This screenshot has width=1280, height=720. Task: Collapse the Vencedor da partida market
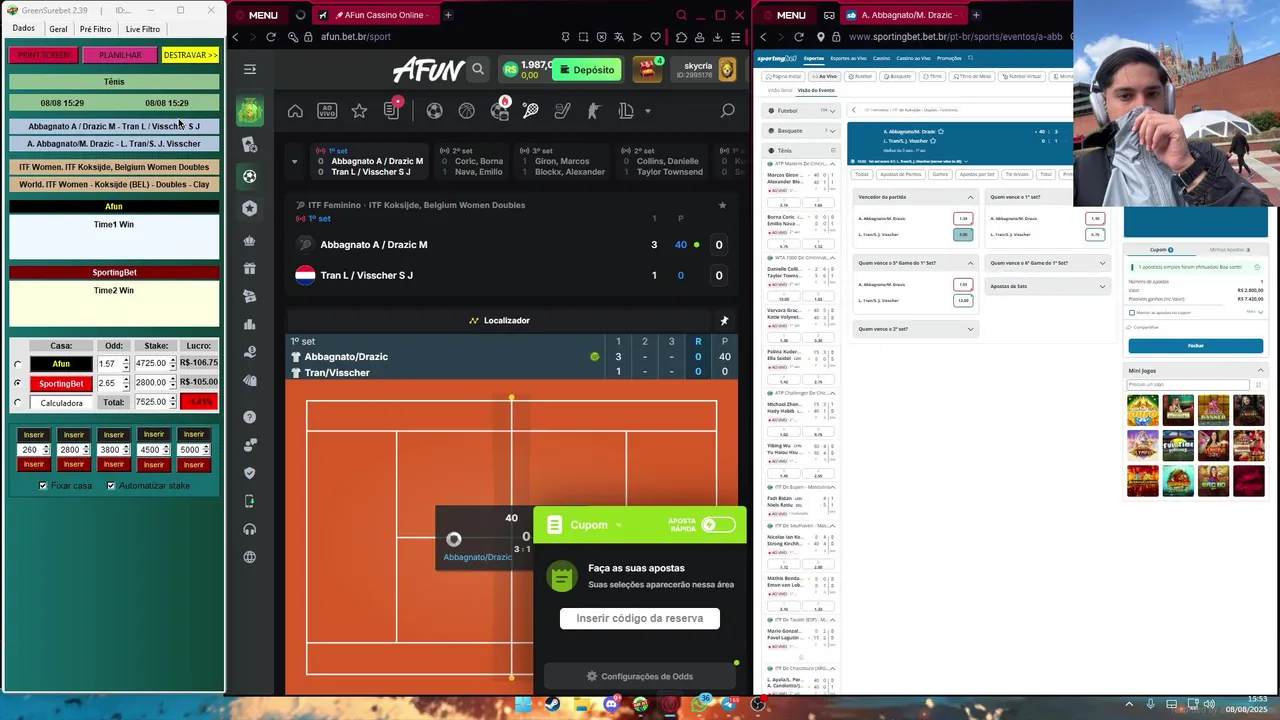click(970, 197)
